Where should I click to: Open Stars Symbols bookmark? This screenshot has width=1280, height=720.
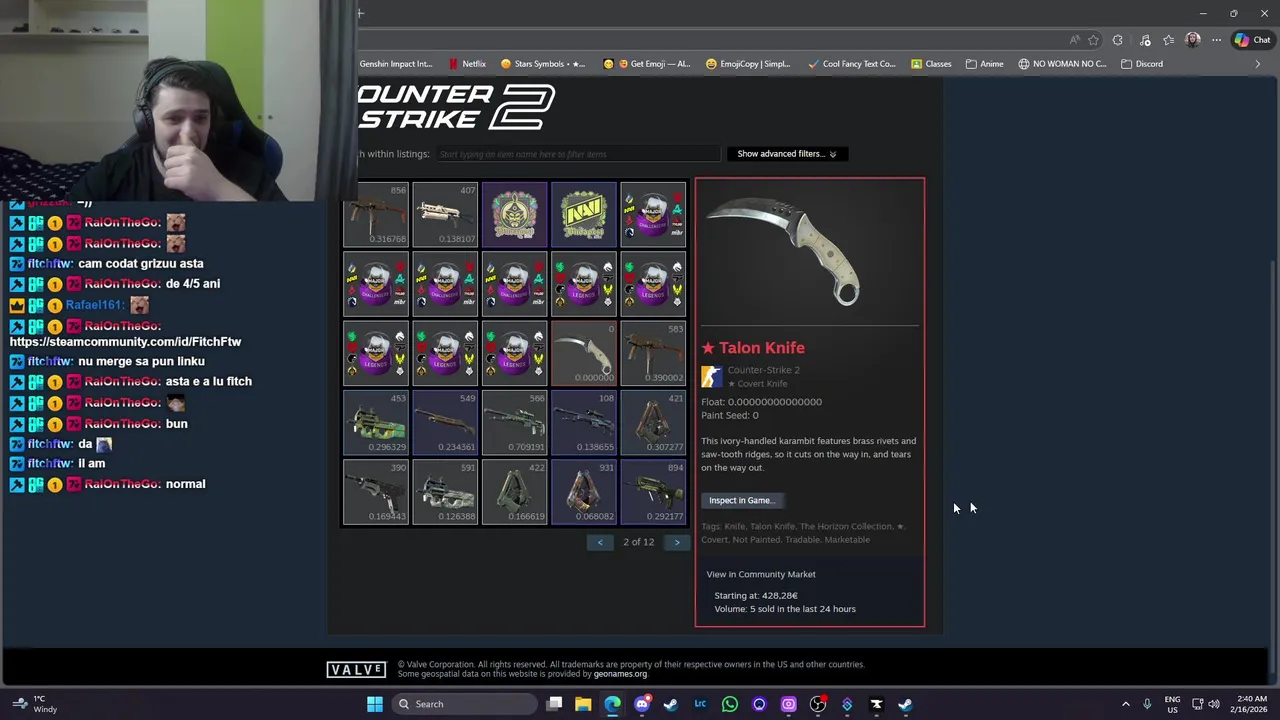(x=543, y=64)
